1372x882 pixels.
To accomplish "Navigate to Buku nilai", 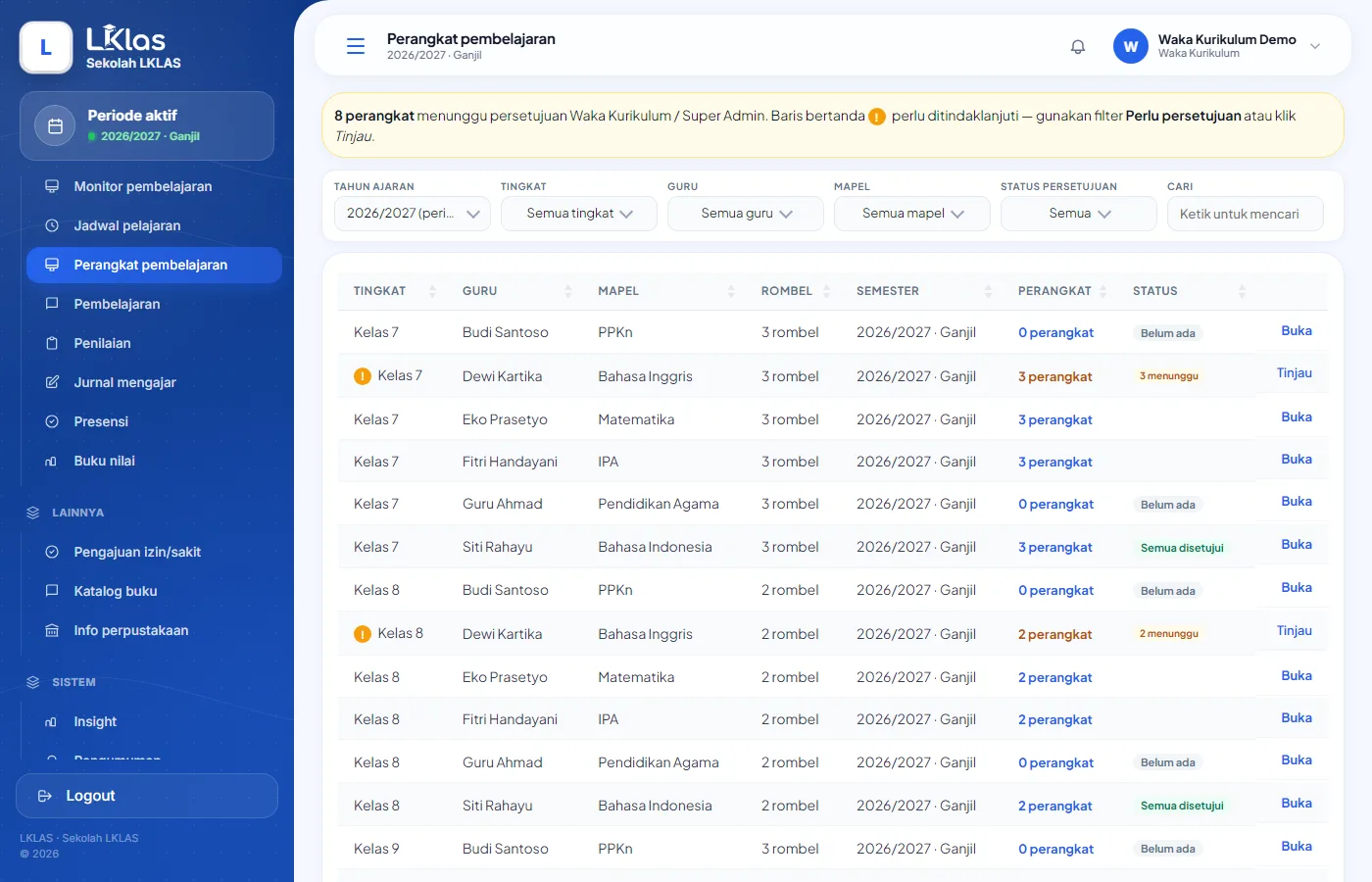I will 154,461.
